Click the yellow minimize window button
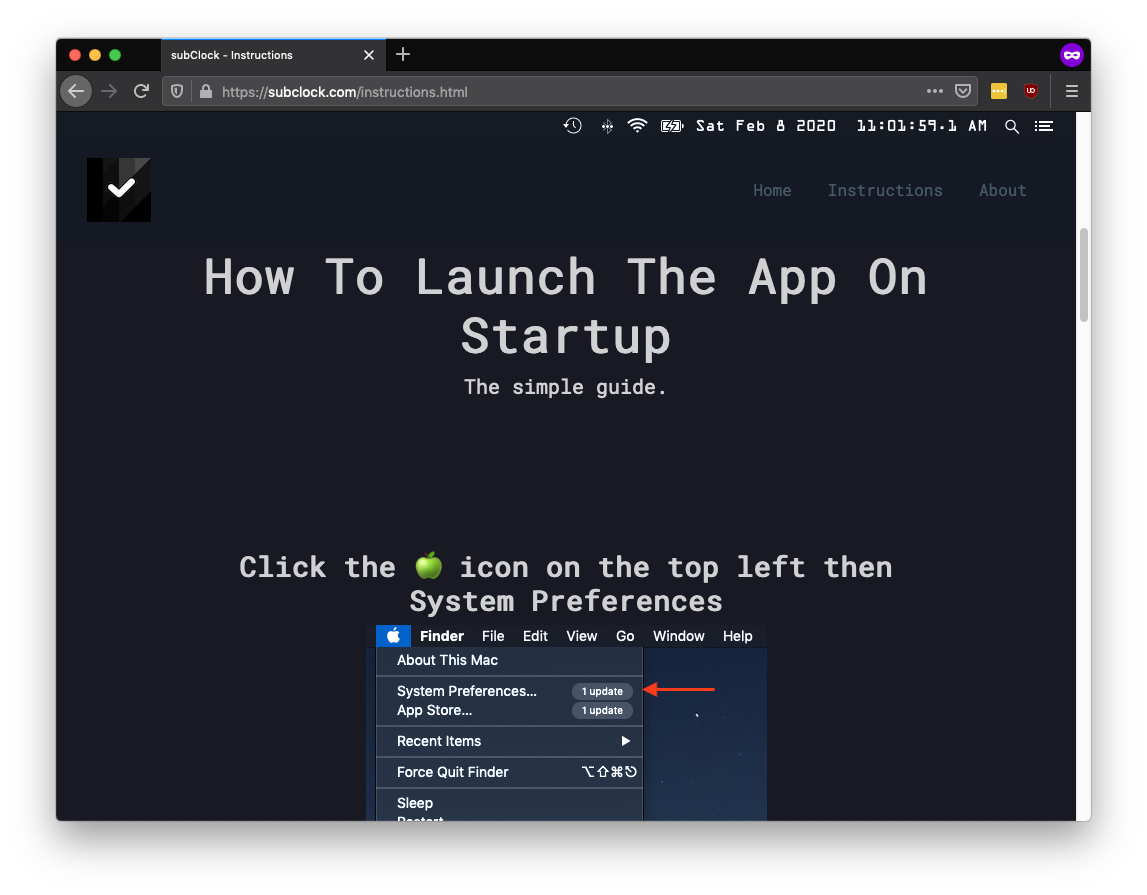 coord(94,55)
